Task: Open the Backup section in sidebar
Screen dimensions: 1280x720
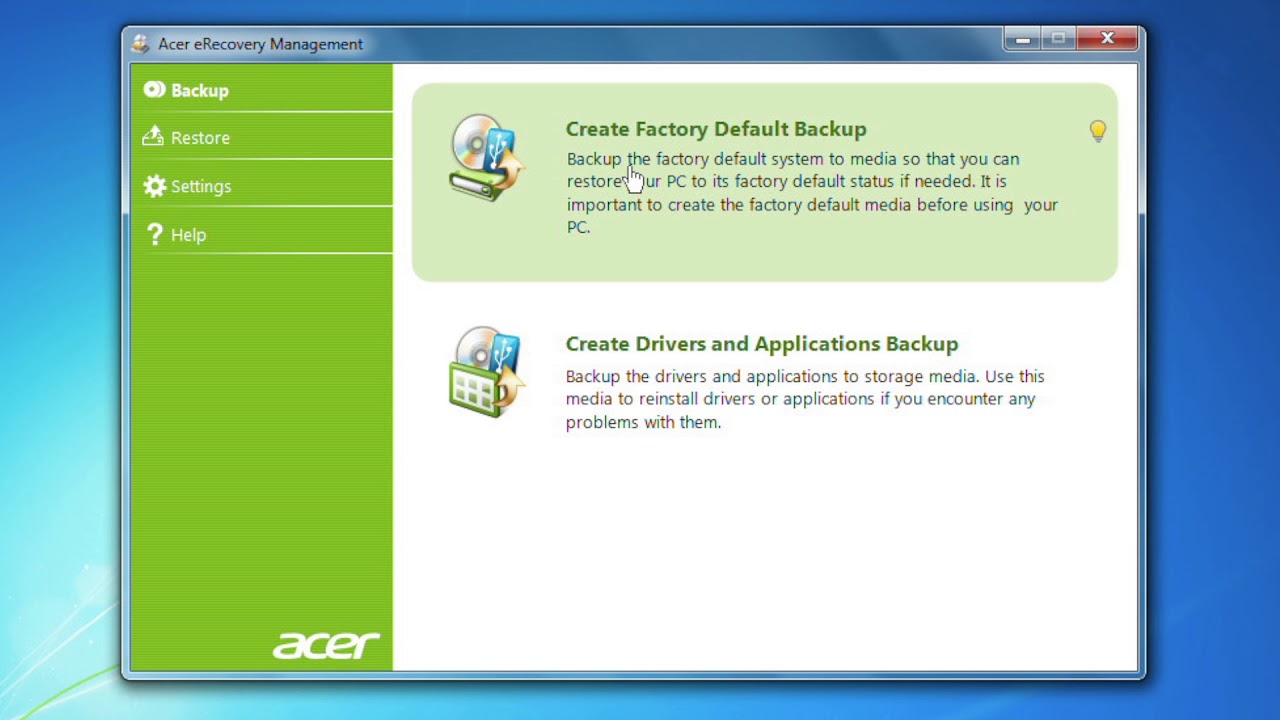Action: (x=261, y=90)
